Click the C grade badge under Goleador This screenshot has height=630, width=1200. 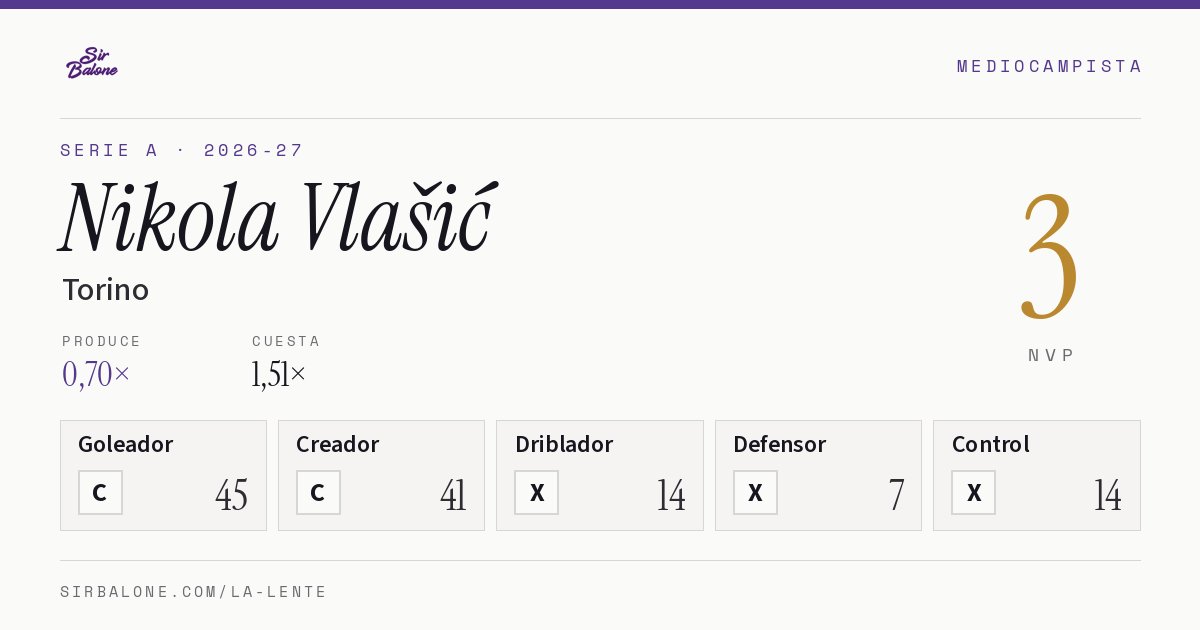(100, 492)
